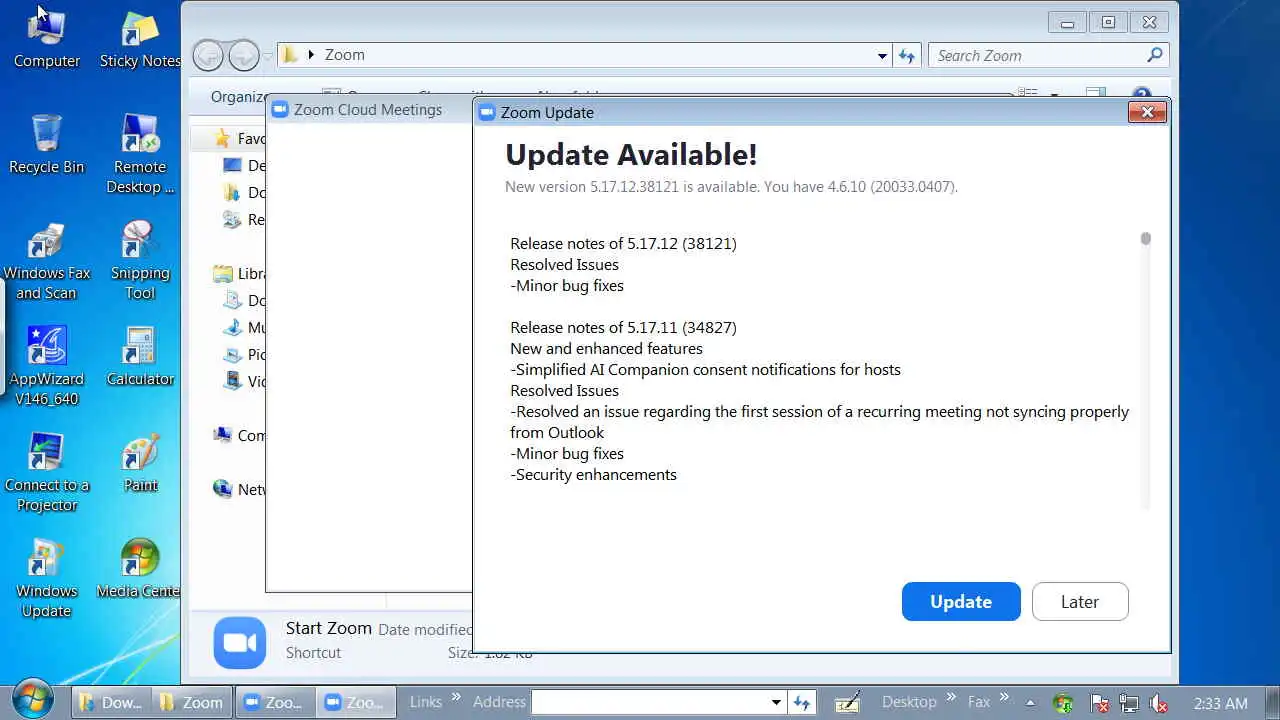Viewport: 1280px width, 720px height.
Task: Select the Calculator desktop icon
Action: [x=140, y=356]
